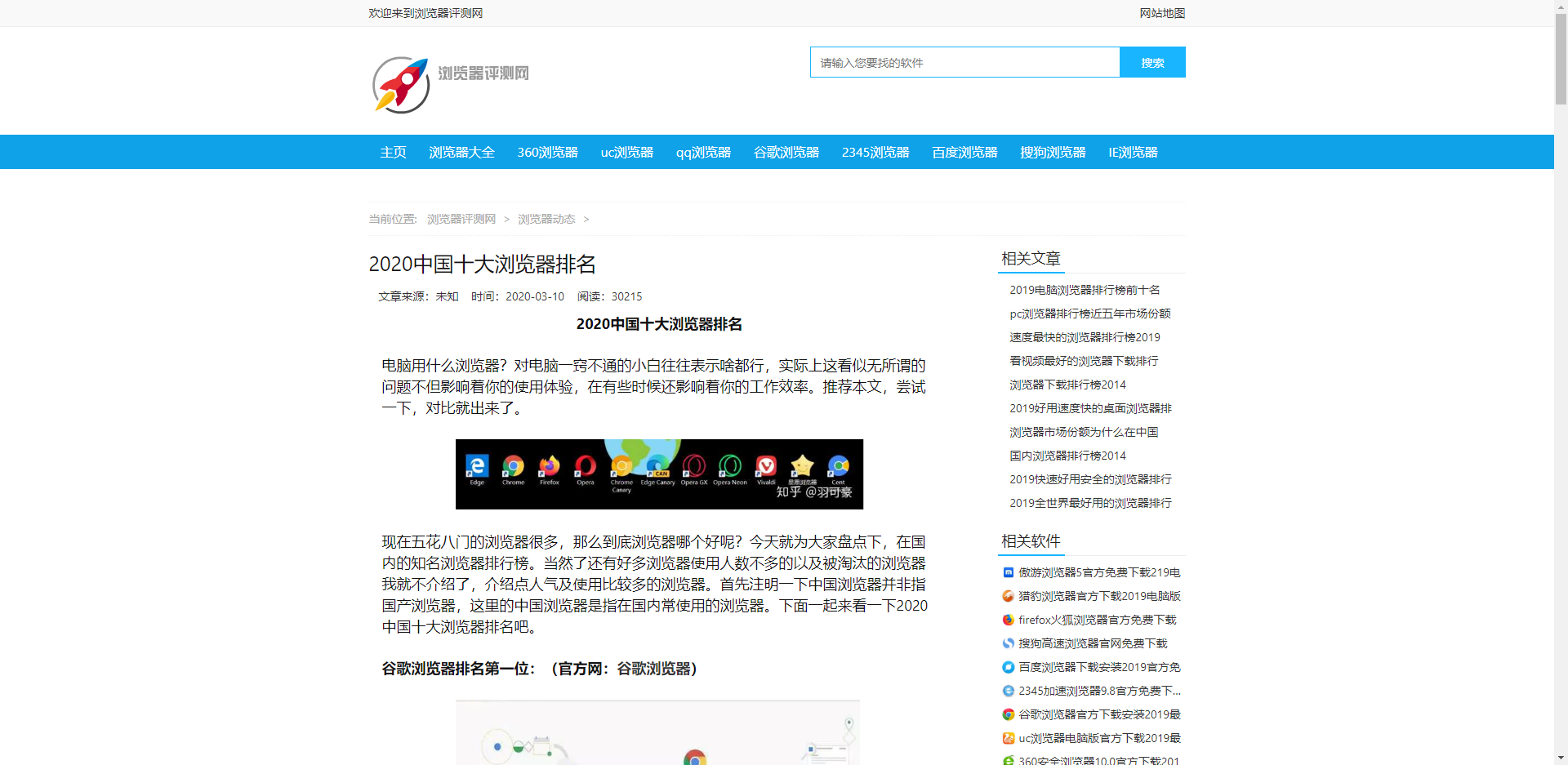
Task: Open the qq浏览器 nav item
Action: [x=703, y=152]
